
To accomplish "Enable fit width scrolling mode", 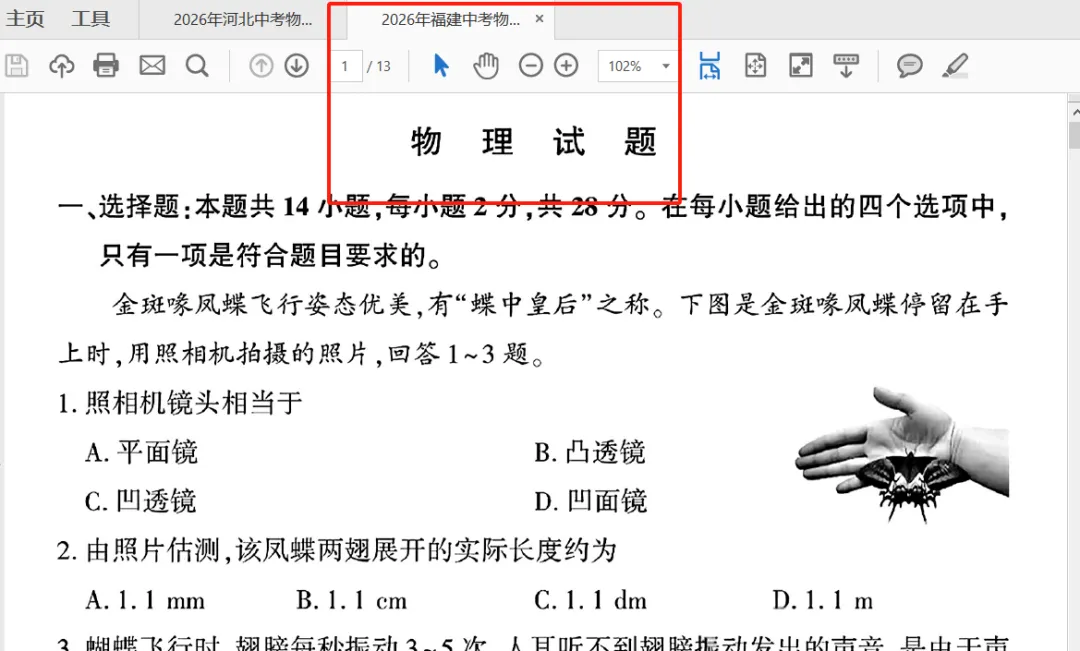I will click(x=709, y=65).
